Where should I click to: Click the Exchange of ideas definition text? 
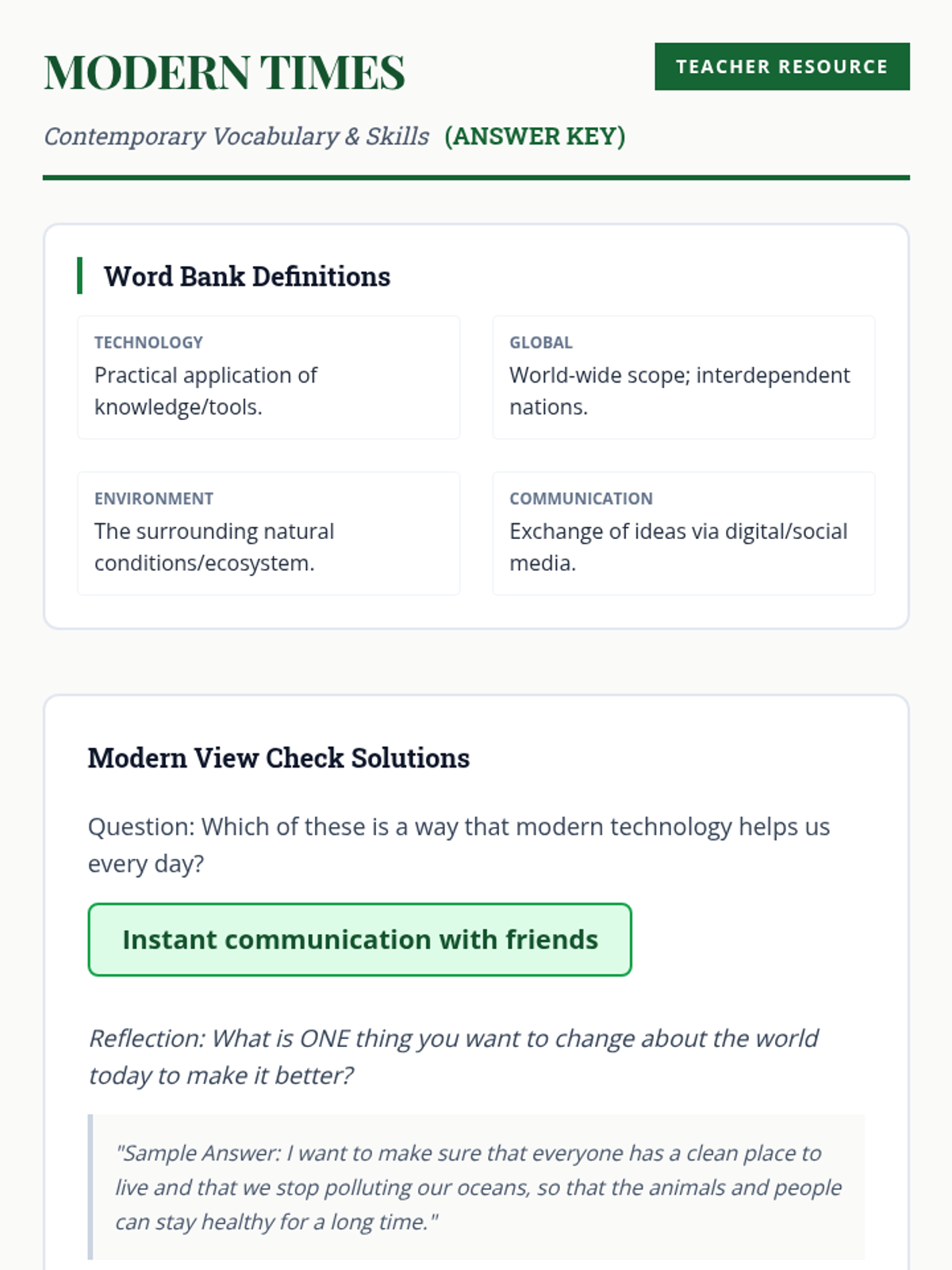click(678, 547)
